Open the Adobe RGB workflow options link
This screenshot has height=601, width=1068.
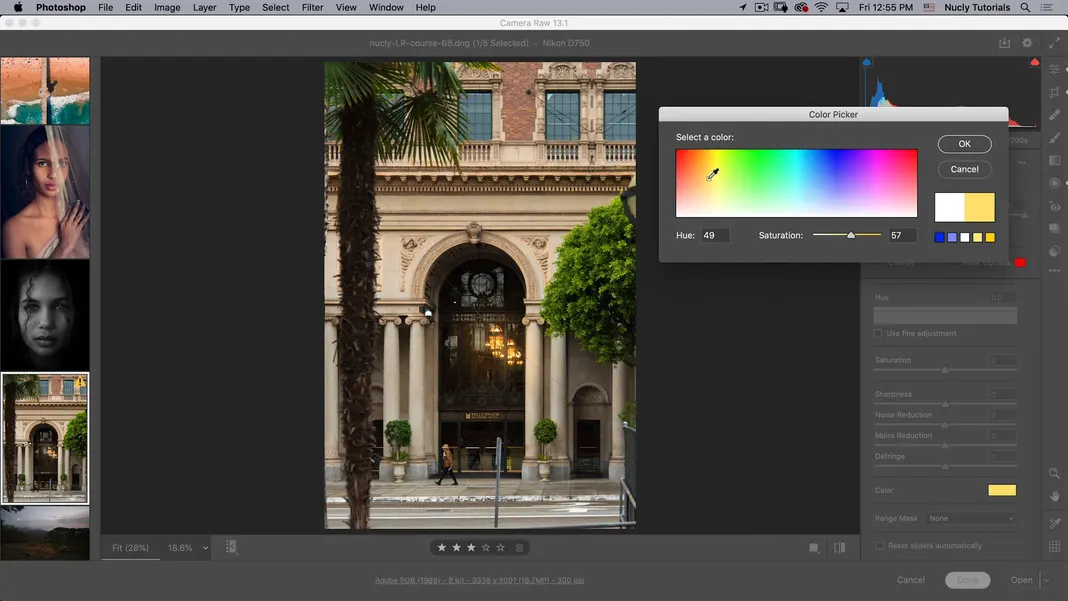point(479,581)
